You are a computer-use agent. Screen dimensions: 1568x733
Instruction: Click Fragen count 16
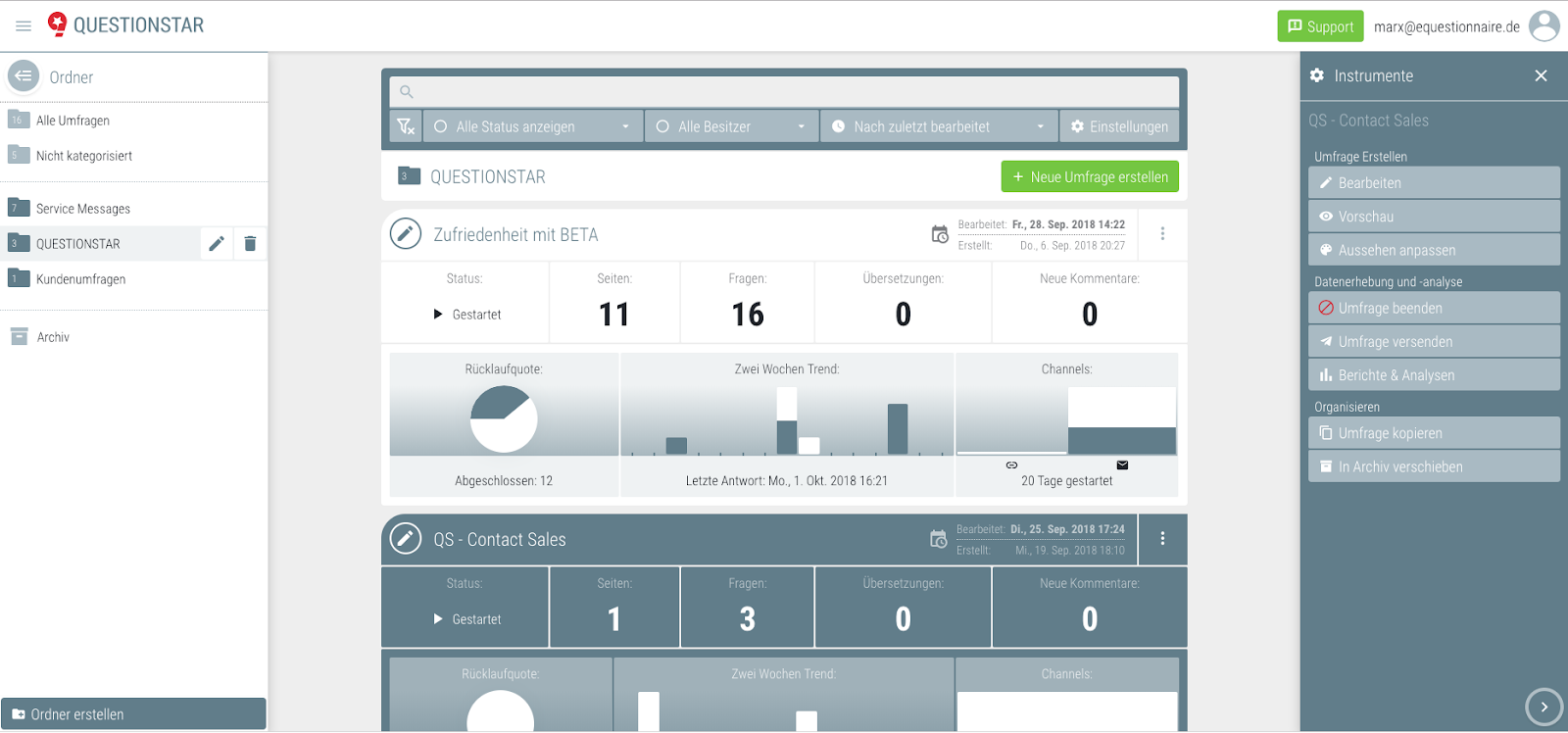(x=748, y=314)
